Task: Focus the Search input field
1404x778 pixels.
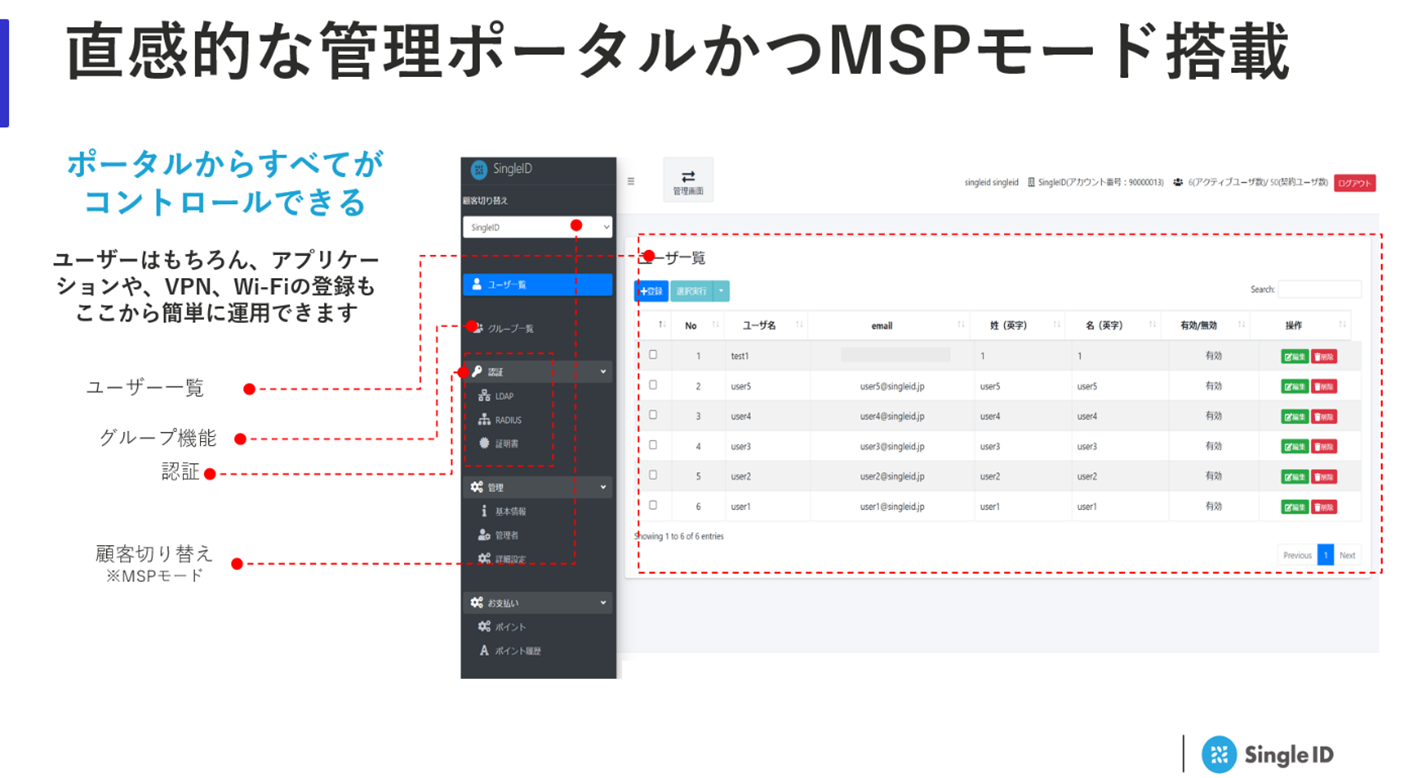Action: 1319,289
